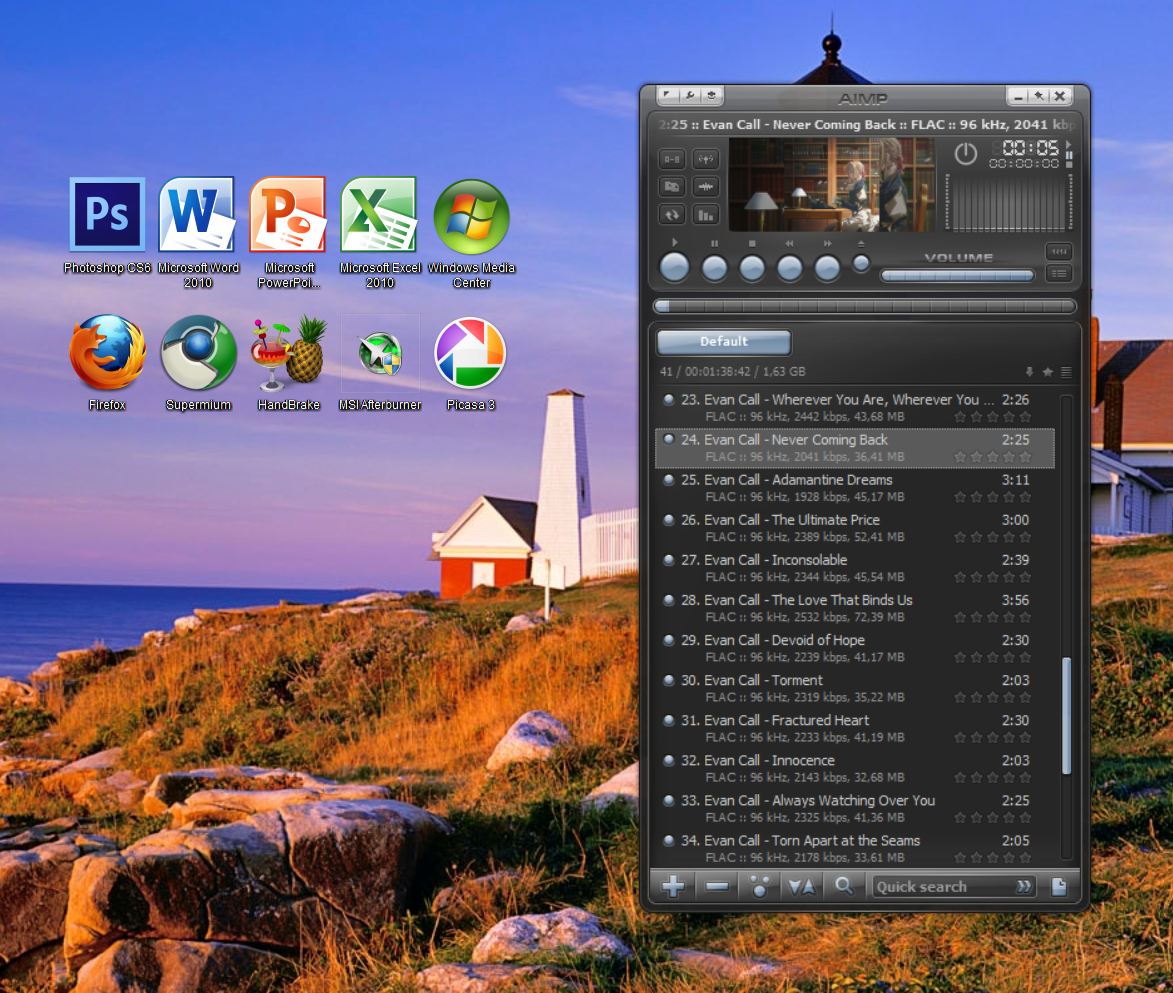Toggle AIMP stay-on-top pin button

[x=1038, y=96]
